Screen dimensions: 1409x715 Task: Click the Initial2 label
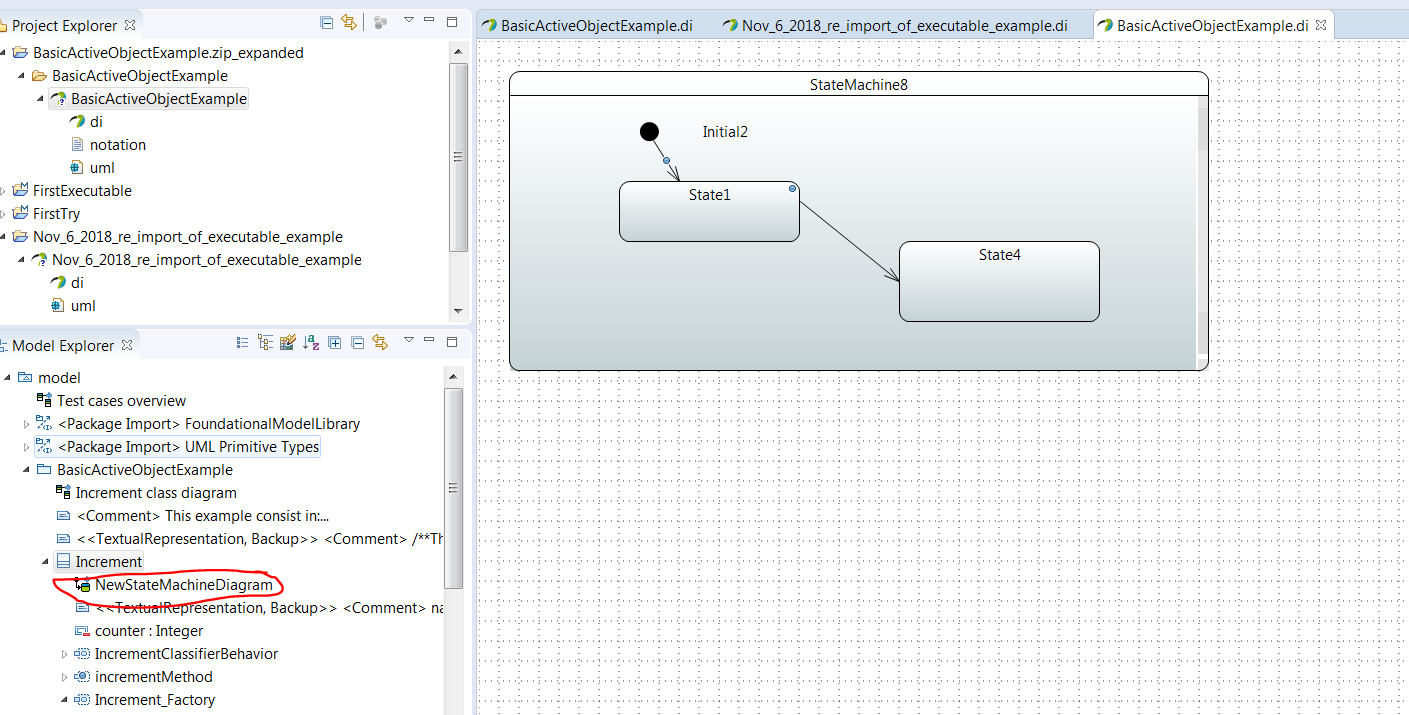coord(725,132)
